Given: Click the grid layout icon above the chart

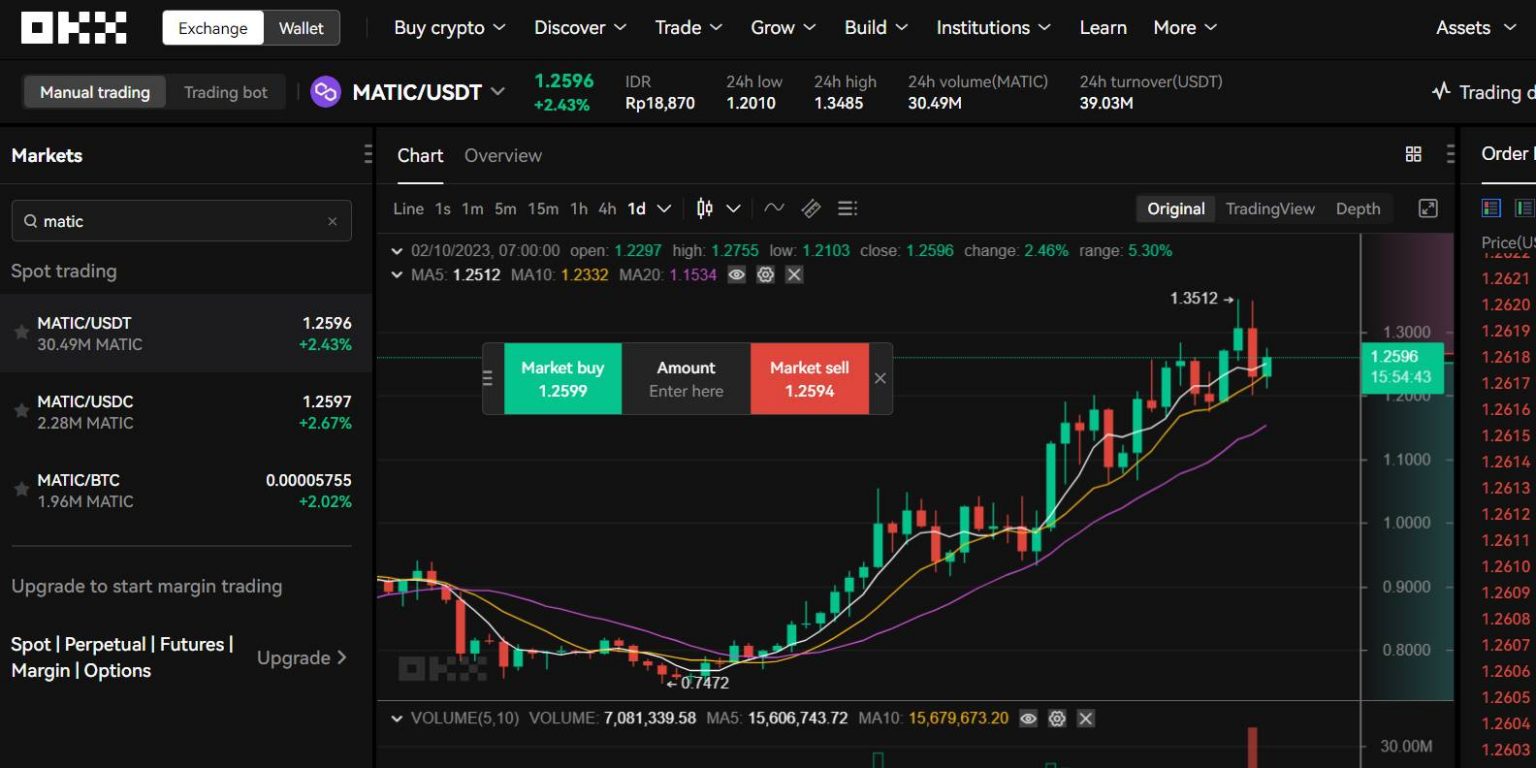Looking at the screenshot, I should [x=1413, y=154].
